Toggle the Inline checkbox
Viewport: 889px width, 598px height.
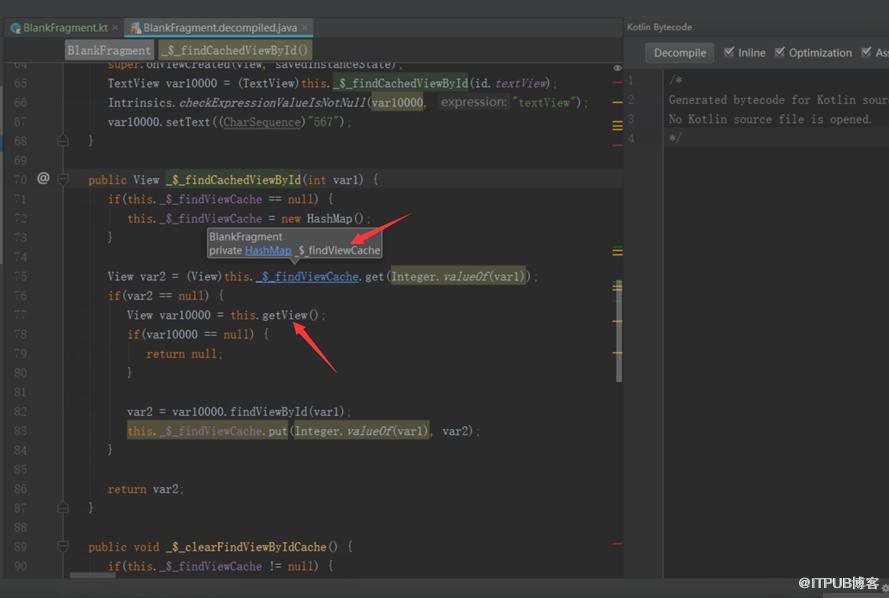(729, 52)
